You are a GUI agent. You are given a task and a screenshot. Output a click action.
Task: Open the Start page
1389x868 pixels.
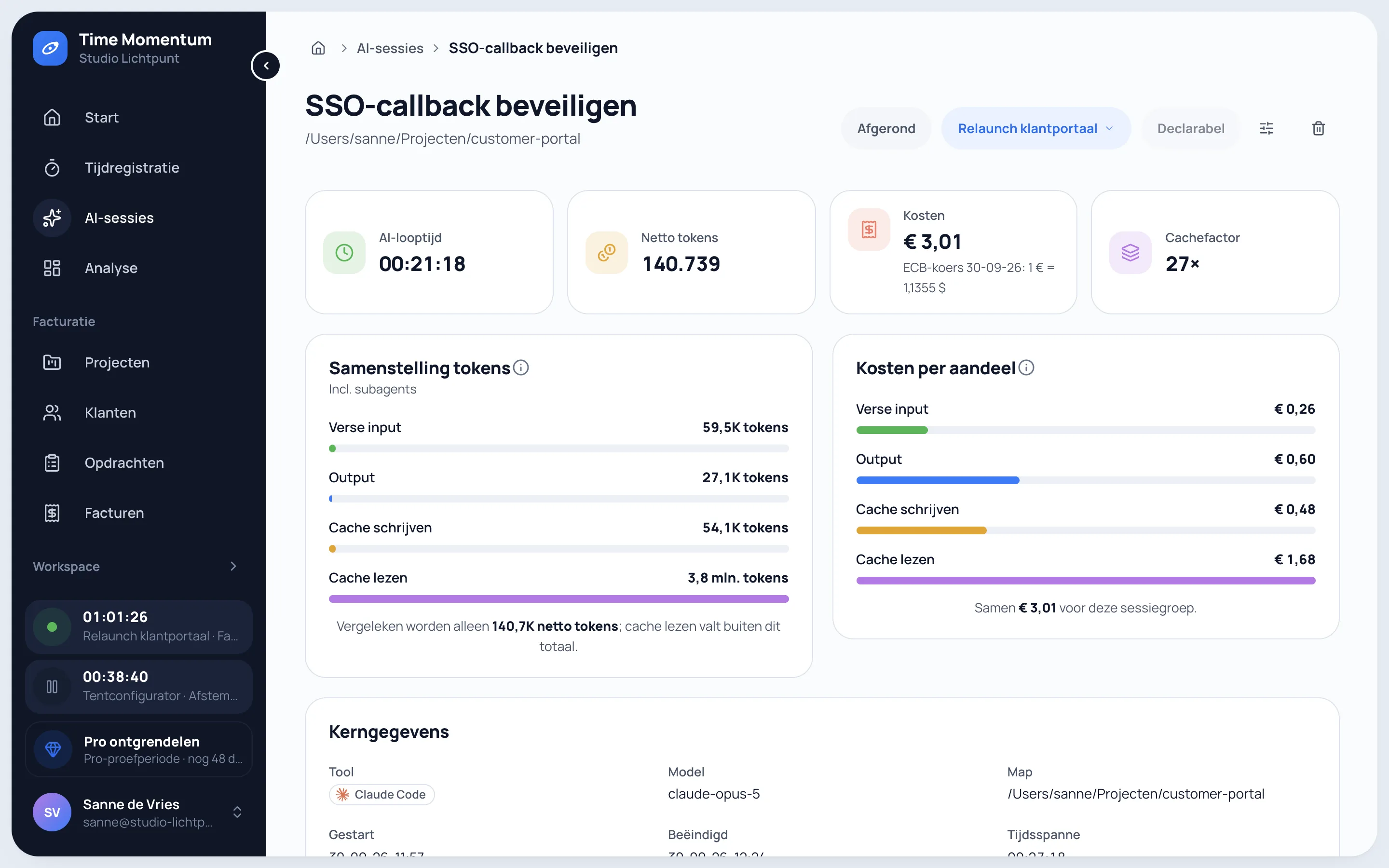tap(139, 118)
